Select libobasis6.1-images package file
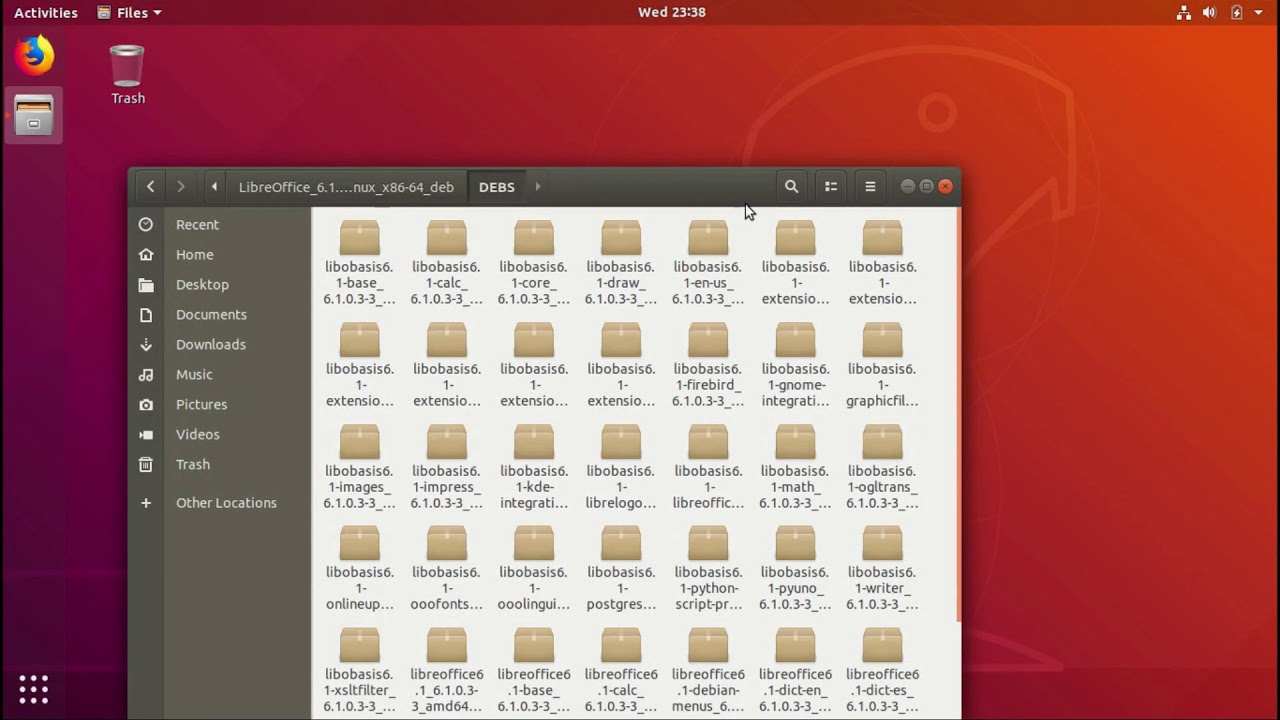Viewport: 1280px width, 720px height. 359,467
